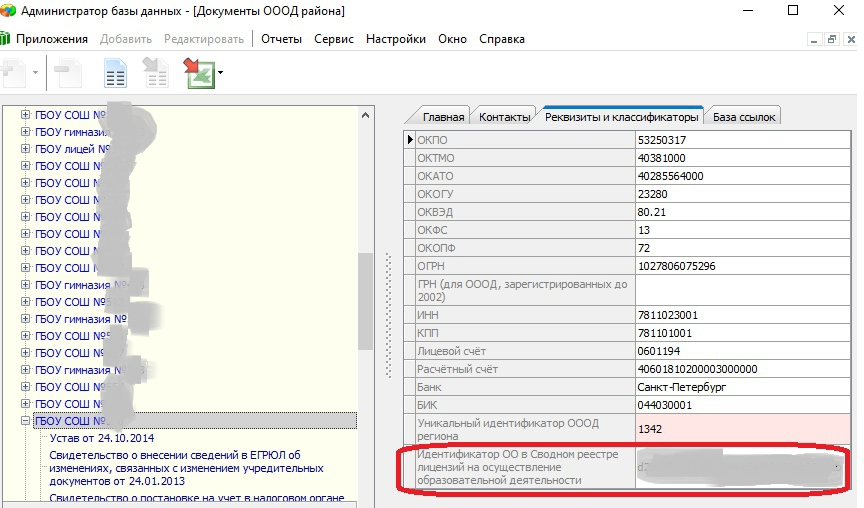Click the remove document minus icon

tap(69, 73)
